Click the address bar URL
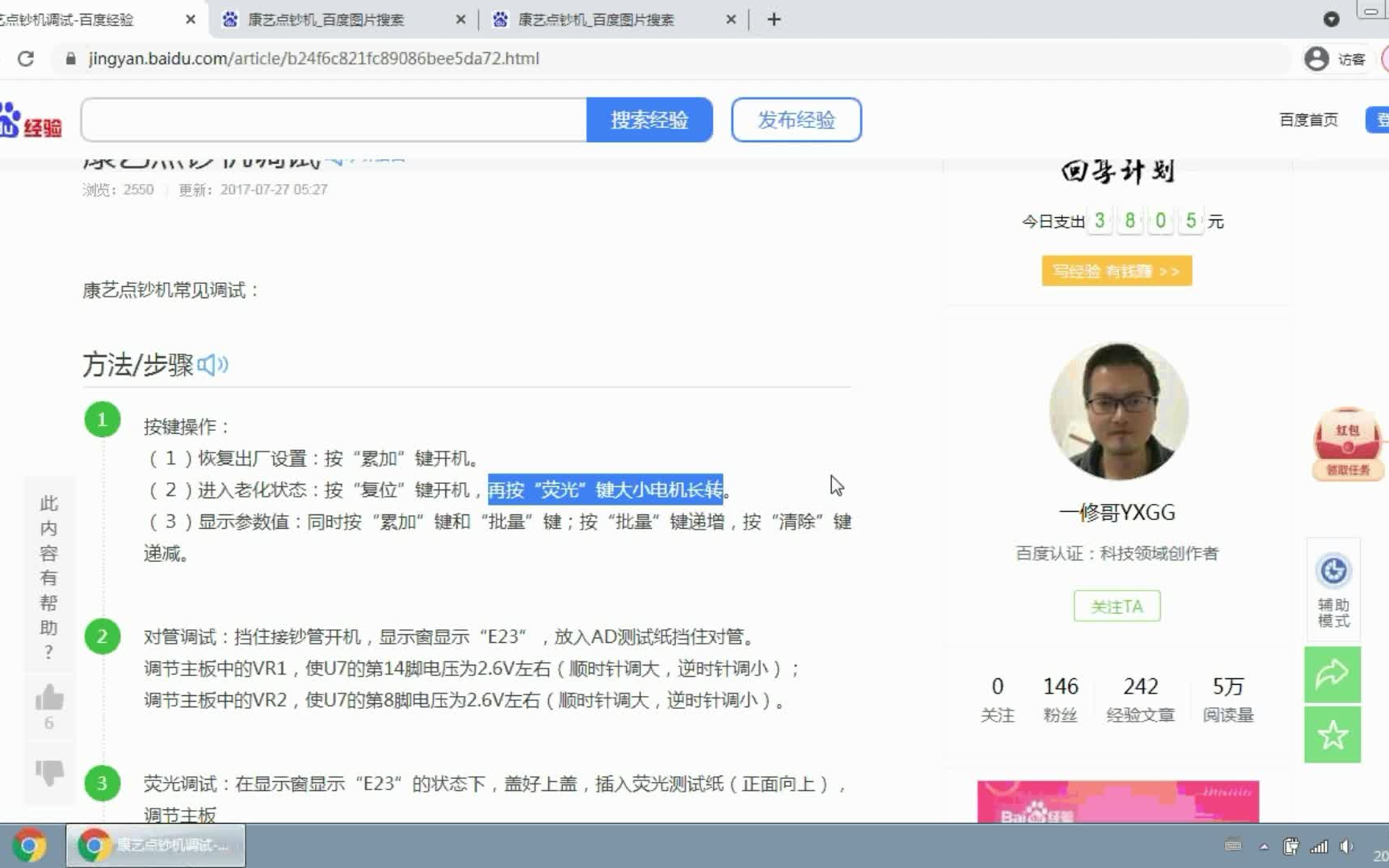 click(x=313, y=59)
